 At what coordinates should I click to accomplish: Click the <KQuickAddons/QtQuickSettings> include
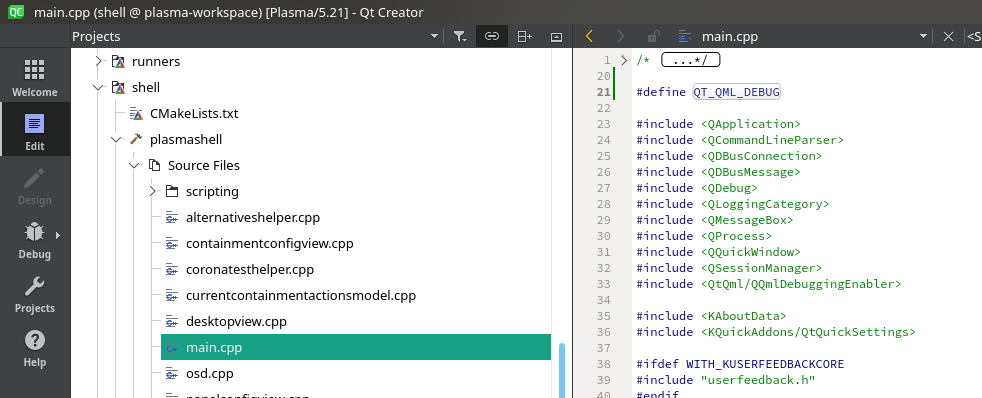[x=808, y=332]
